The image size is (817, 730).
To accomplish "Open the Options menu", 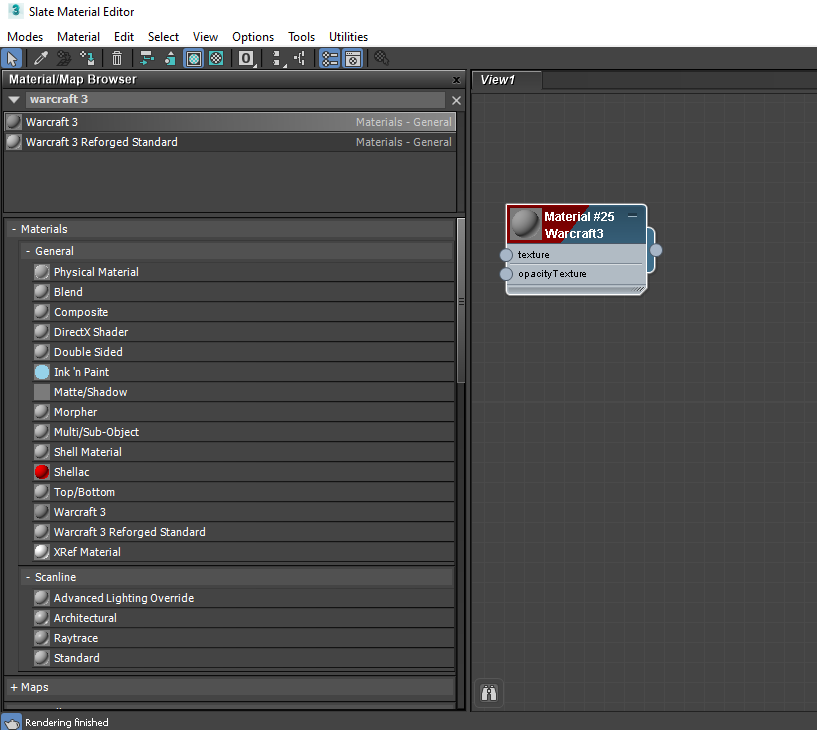I will click(253, 37).
